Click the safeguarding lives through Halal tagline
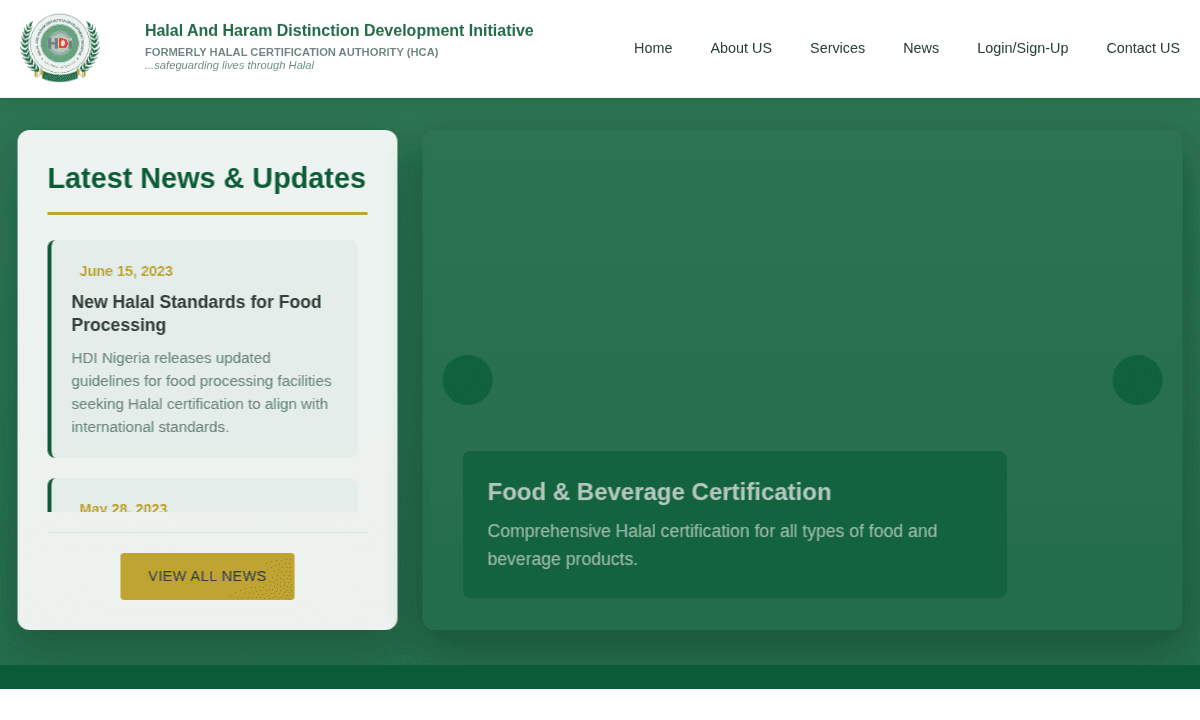 pyautogui.click(x=229, y=65)
